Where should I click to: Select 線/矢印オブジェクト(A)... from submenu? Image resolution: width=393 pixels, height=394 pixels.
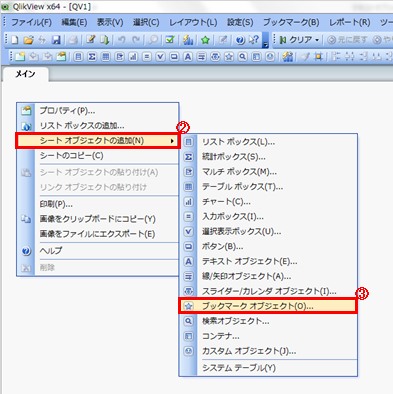[268, 276]
